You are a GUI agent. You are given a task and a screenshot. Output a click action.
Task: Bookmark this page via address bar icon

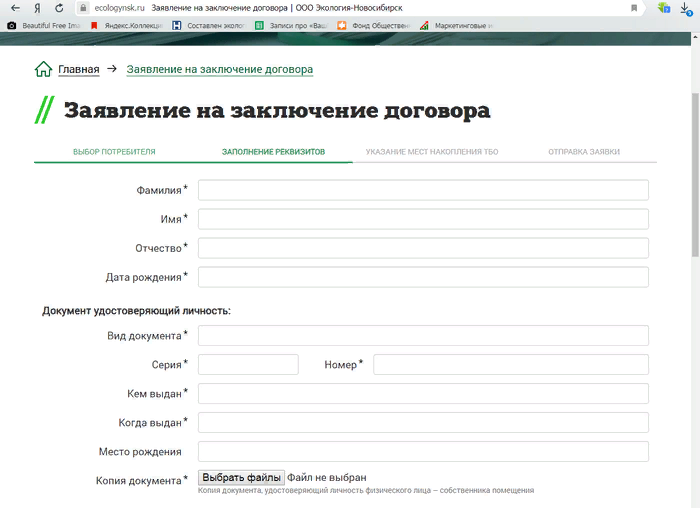[x=634, y=8]
